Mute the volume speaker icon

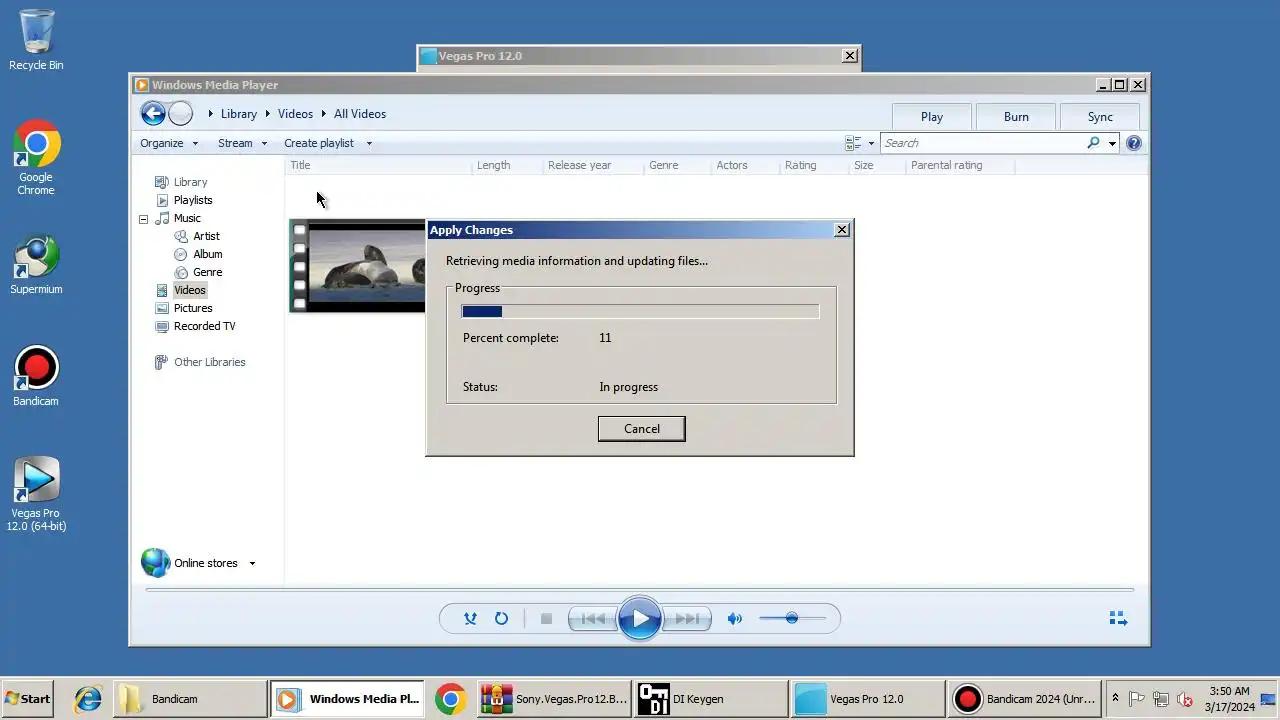pos(735,619)
